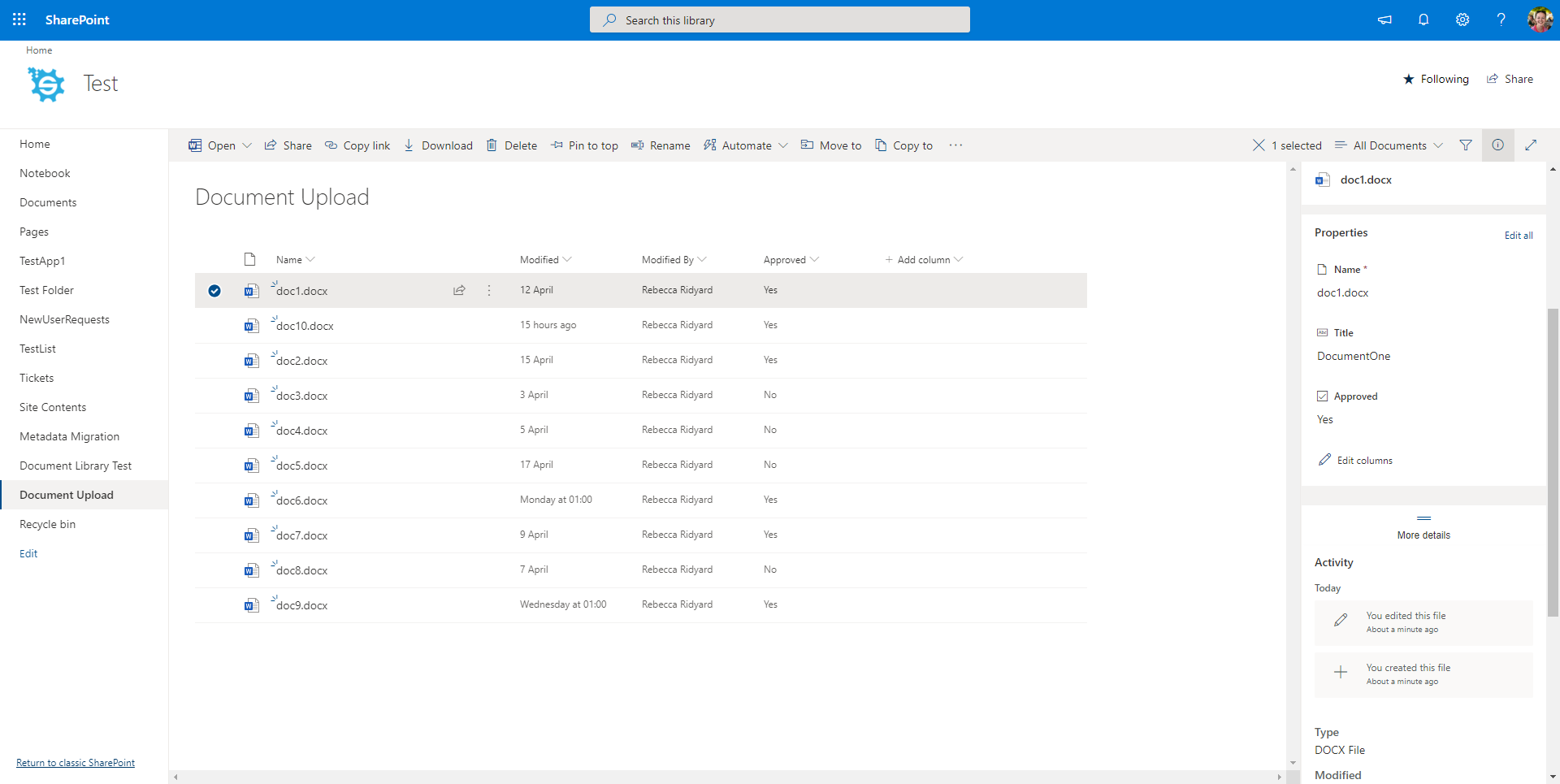Click Copy link command
Screen dimensions: 1560x784
click(x=357, y=145)
